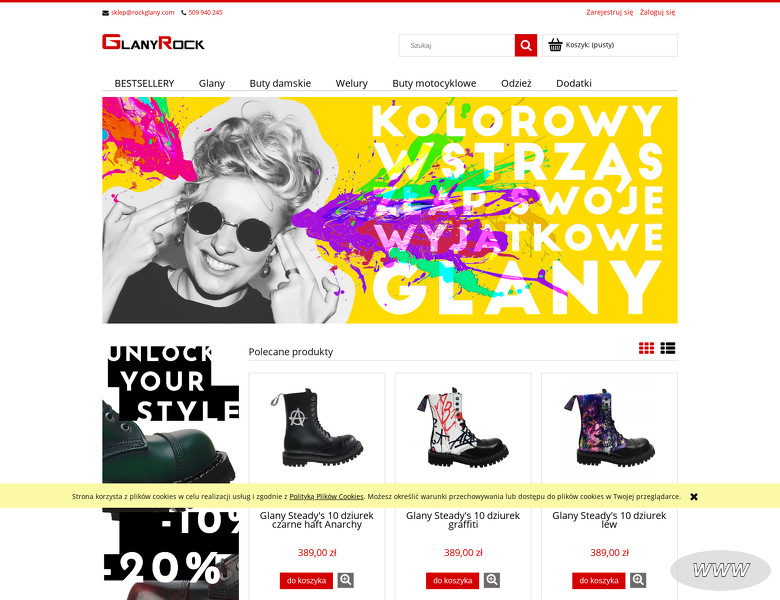Open the BESTSELLERY menu item
The width and height of the screenshot is (780, 600).
(144, 84)
